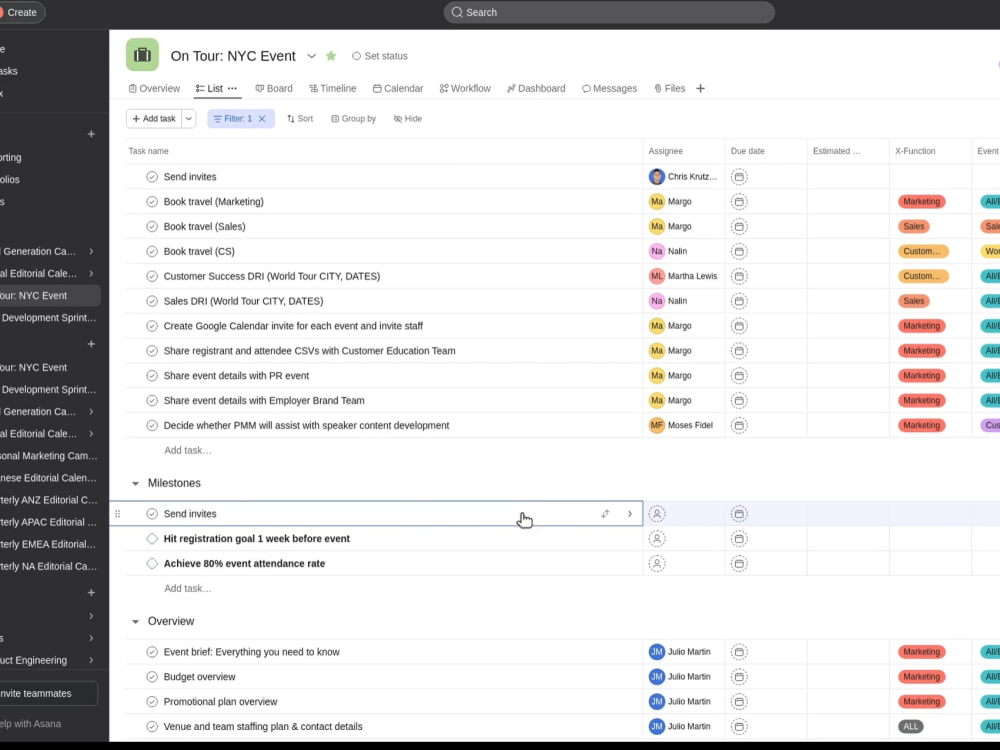Viewport: 1000px width, 750px height.
Task: Open the project title dropdown
Action: pyautogui.click(x=312, y=56)
